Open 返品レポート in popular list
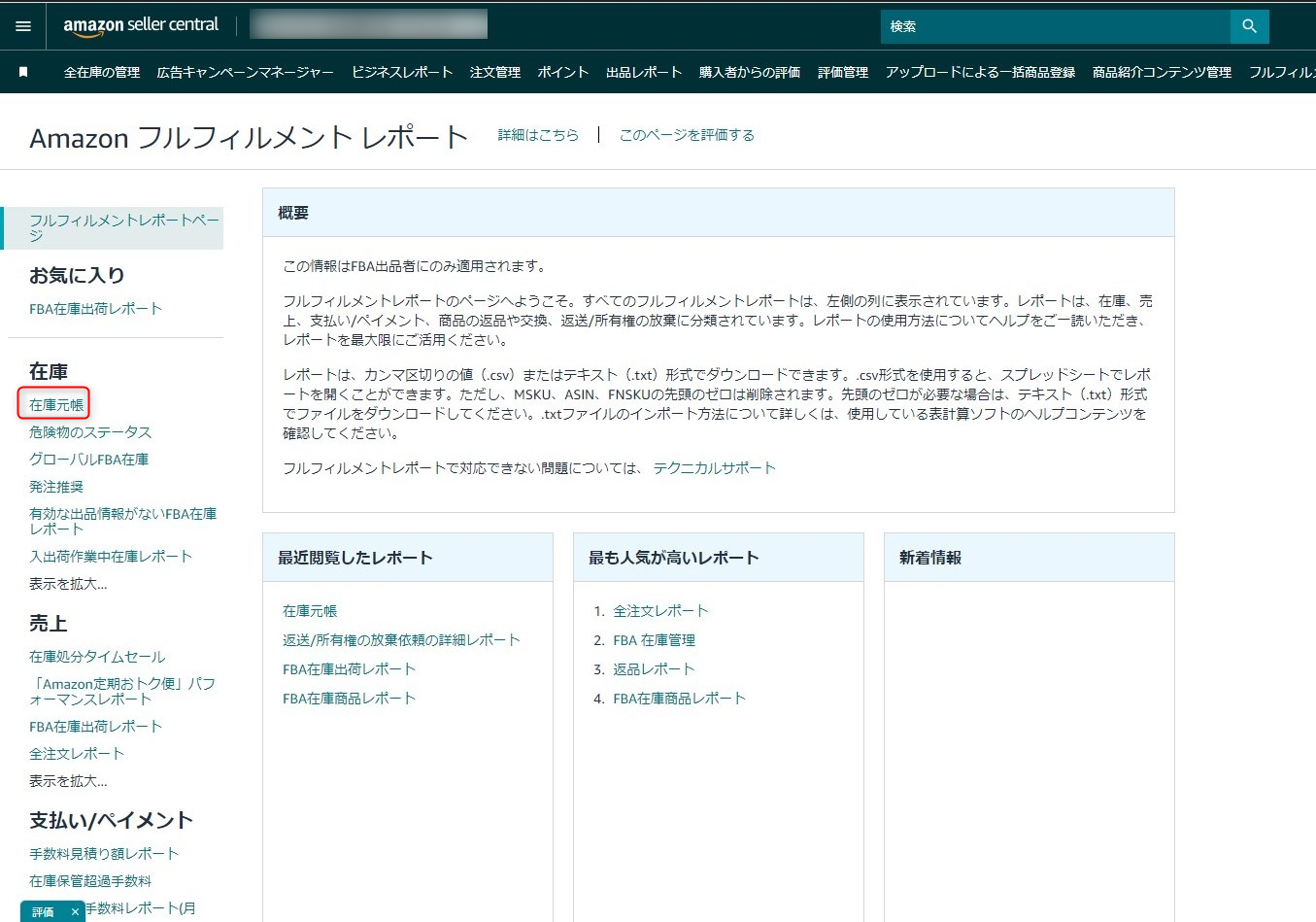This screenshot has height=922, width=1316. (654, 669)
